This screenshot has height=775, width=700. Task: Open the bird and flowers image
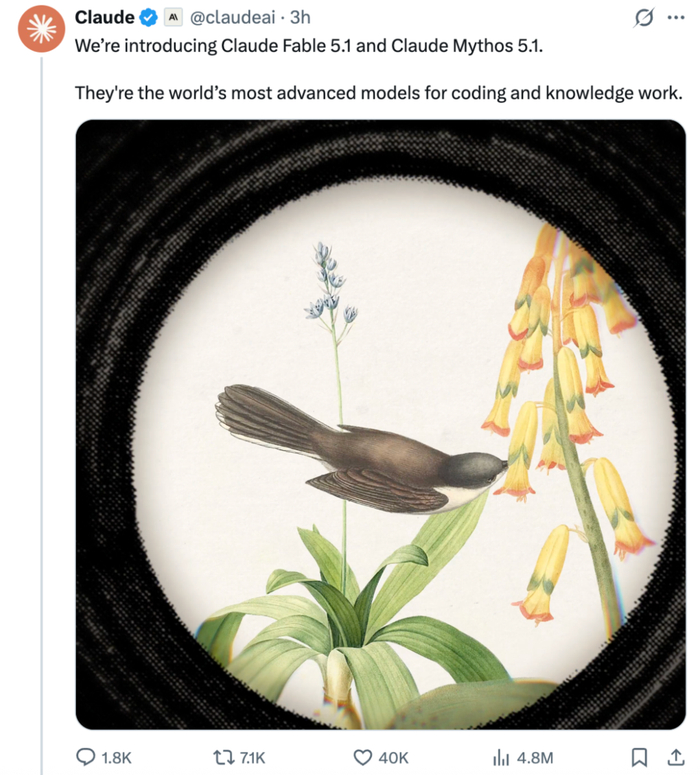point(381,425)
